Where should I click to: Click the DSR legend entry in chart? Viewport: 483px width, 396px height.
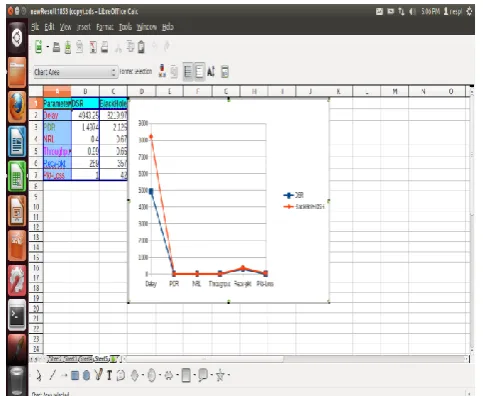coord(294,195)
